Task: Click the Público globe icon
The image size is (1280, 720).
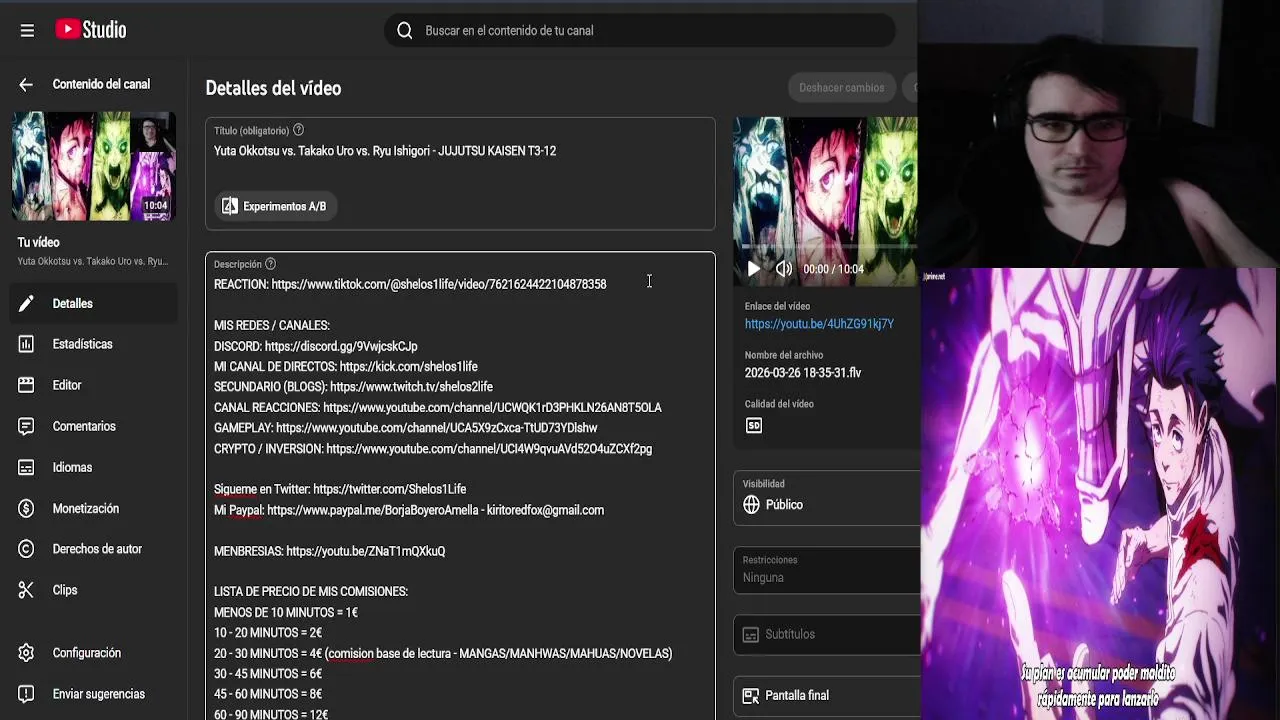Action: (752, 505)
